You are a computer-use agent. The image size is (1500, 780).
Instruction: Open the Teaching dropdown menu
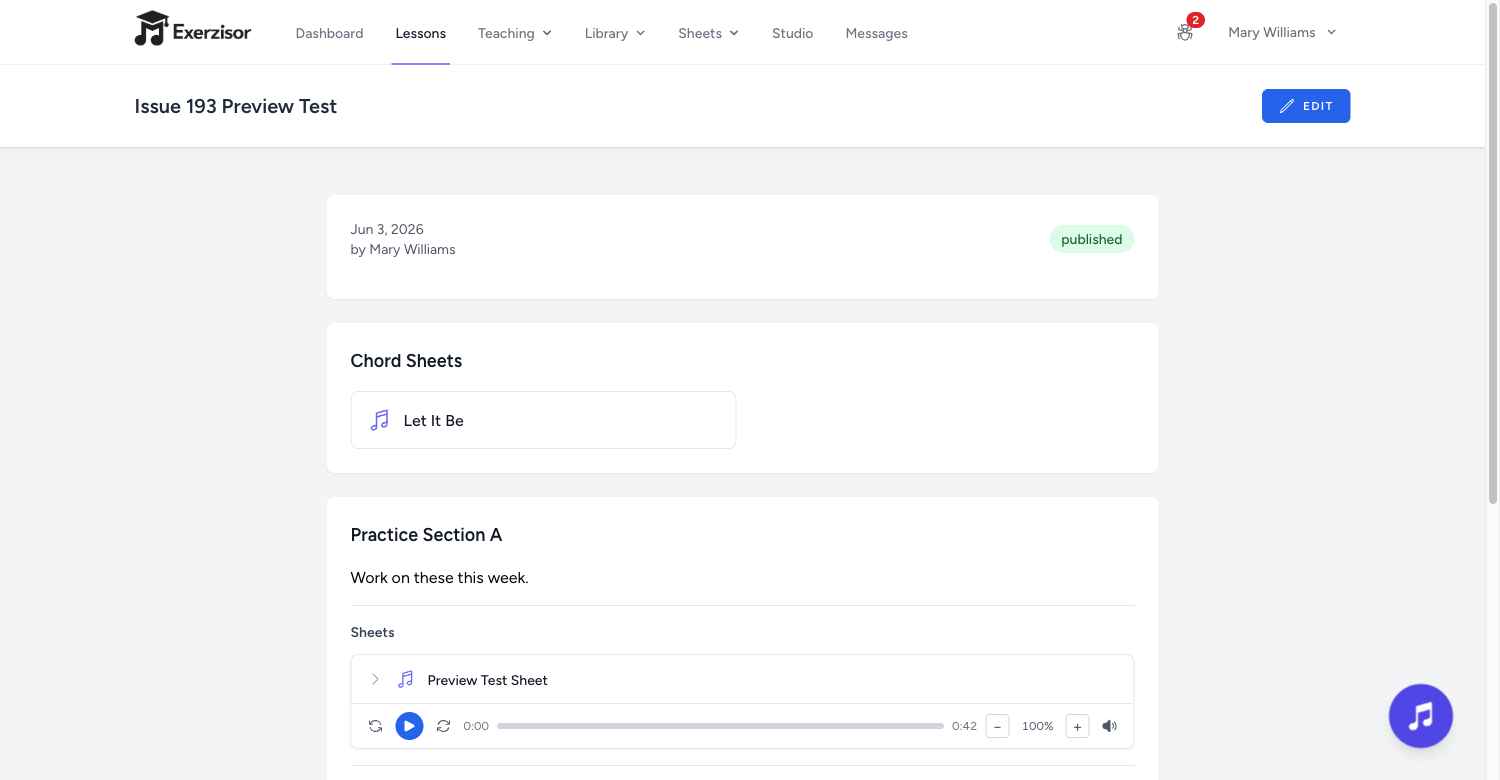(x=515, y=33)
